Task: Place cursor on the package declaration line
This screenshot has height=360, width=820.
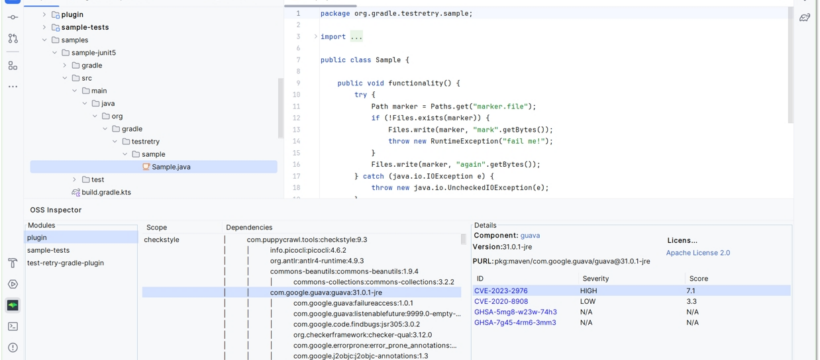Action: 396,14
